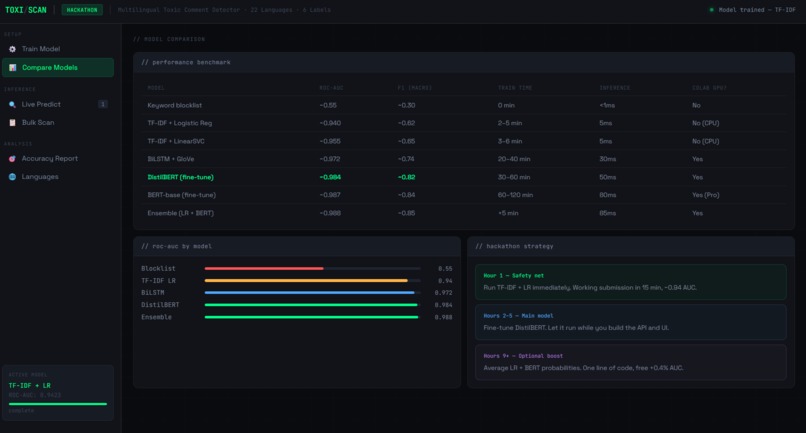Select the DistilBERT (fine-tune) table row

tap(464, 177)
